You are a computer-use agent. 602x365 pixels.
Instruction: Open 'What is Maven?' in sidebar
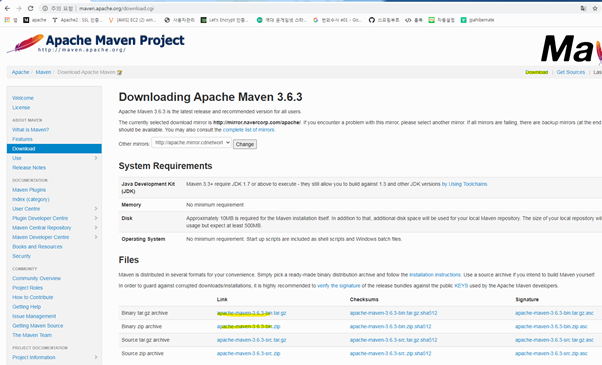click(x=30, y=130)
